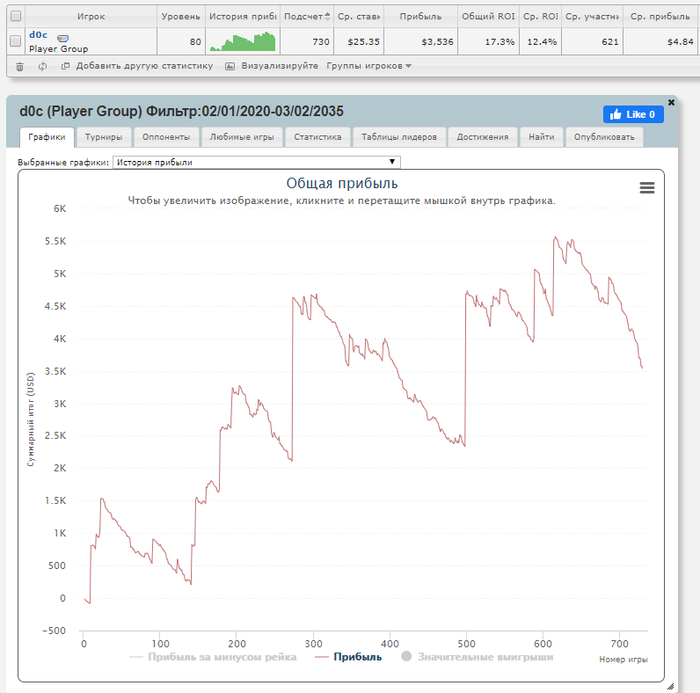Switch to the Графики tab
700x693 pixels.
47,137
